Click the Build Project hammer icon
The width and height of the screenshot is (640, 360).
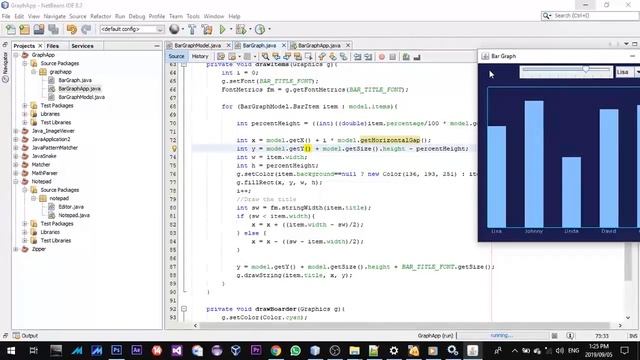pyautogui.click(x=192, y=29)
